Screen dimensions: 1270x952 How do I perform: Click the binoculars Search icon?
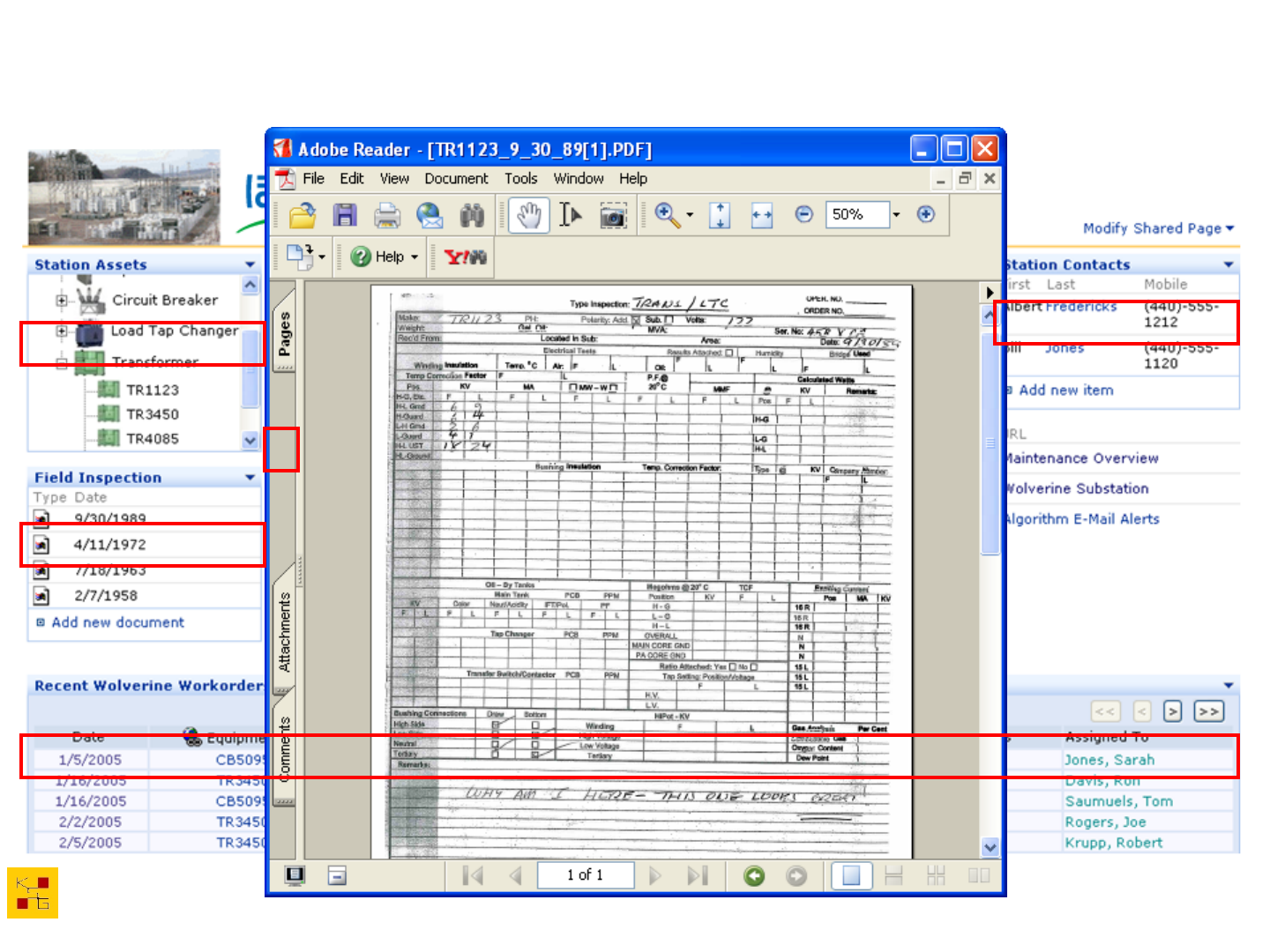point(472,215)
